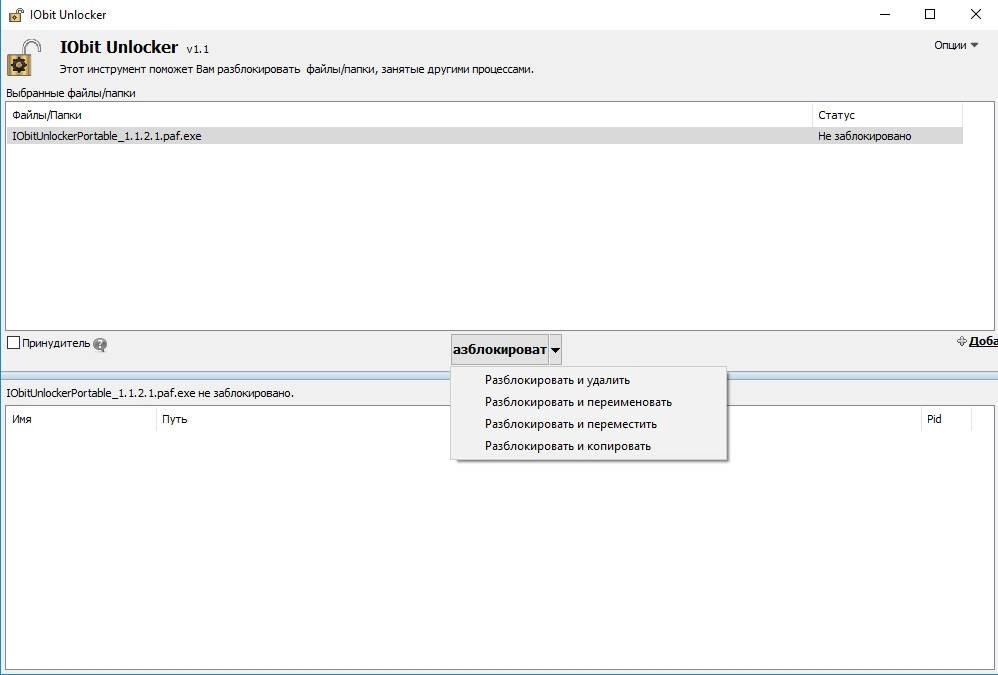Enable the Принудитель checkbox
Screen dimensions: 998x675
(13, 343)
